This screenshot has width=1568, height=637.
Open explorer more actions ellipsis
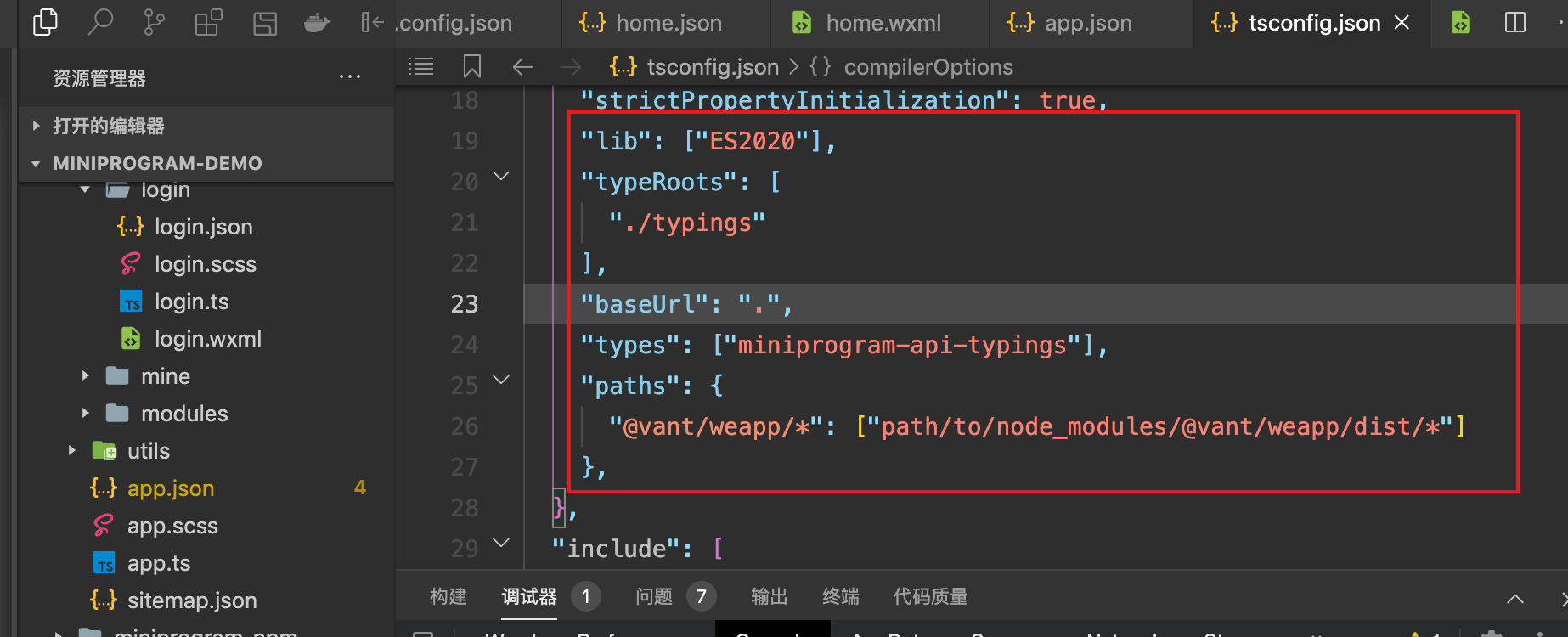point(350,77)
